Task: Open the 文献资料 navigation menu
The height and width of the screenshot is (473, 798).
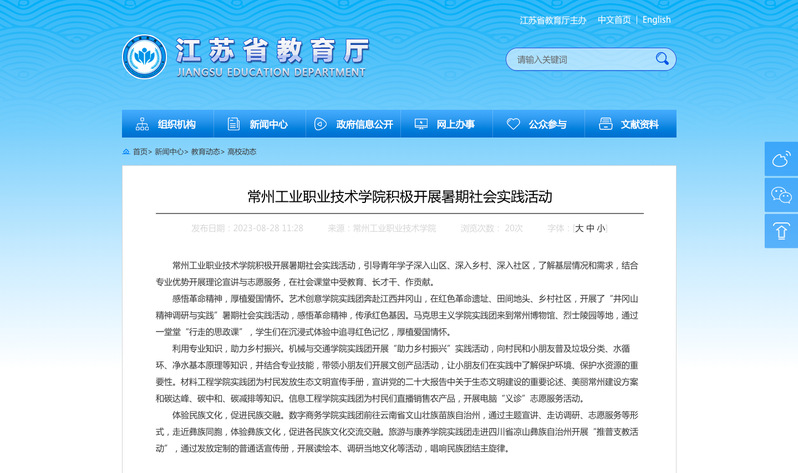Action: point(630,124)
